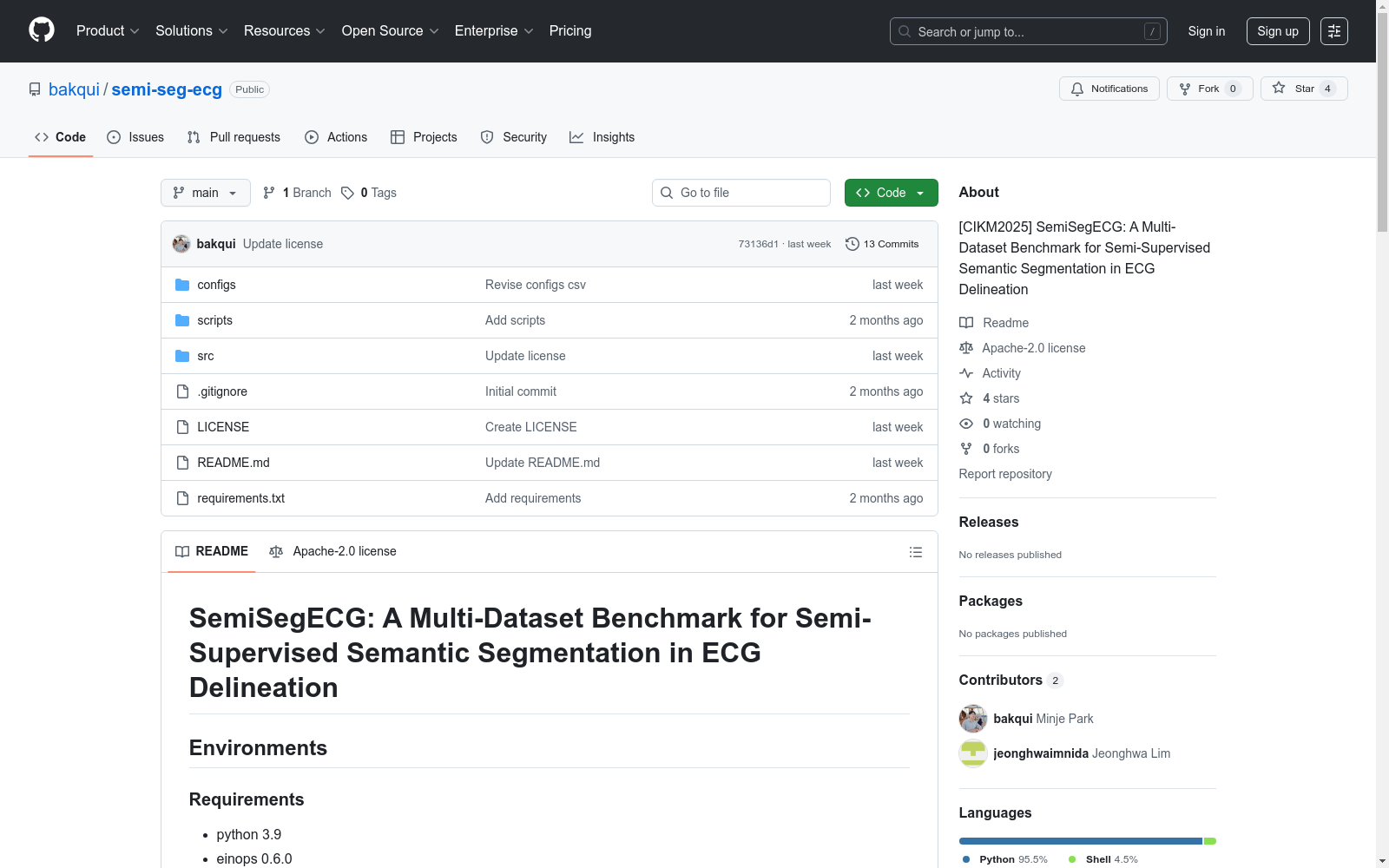Open the LICENSE file
The image size is (1389, 868).
[223, 427]
